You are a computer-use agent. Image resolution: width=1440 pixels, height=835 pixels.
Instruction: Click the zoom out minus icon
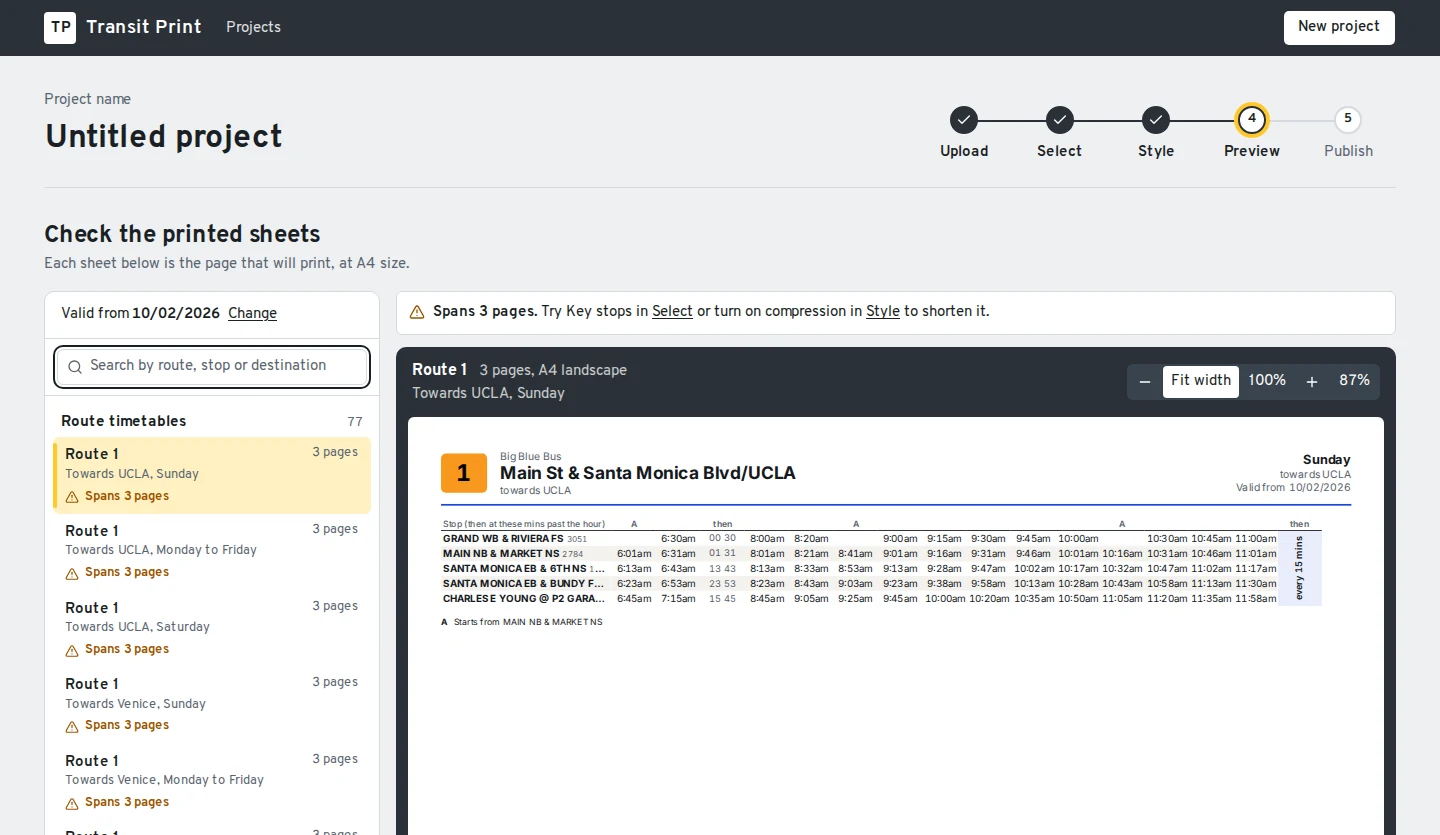pyautogui.click(x=1145, y=381)
